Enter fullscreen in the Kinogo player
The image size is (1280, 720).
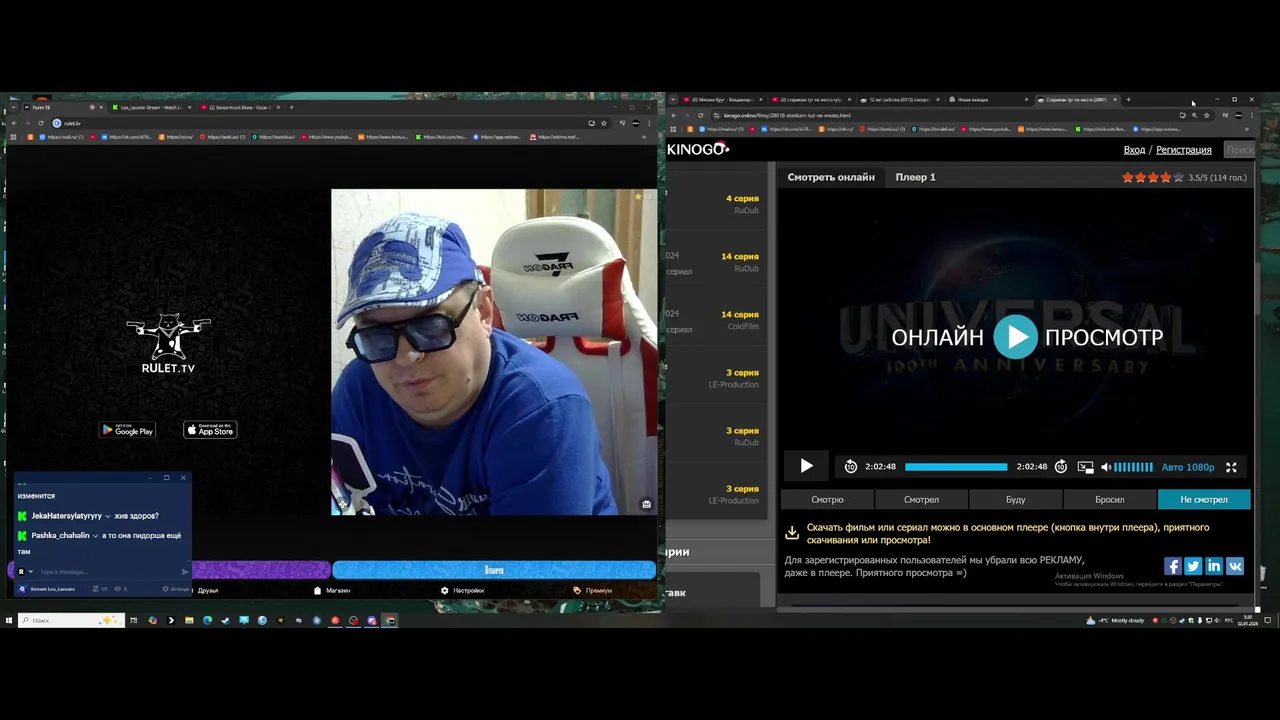pos(1231,467)
